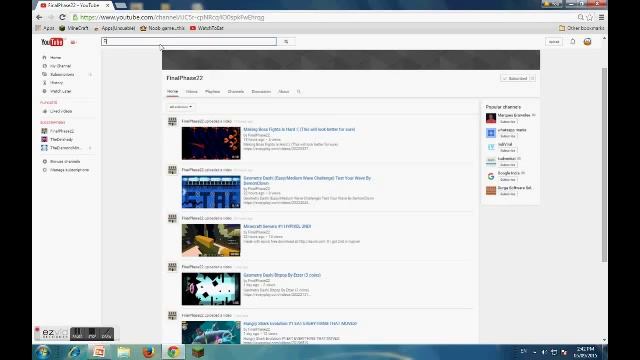
Task: Open the Minecraft Servers video thumbnail
Action: (x=211, y=240)
